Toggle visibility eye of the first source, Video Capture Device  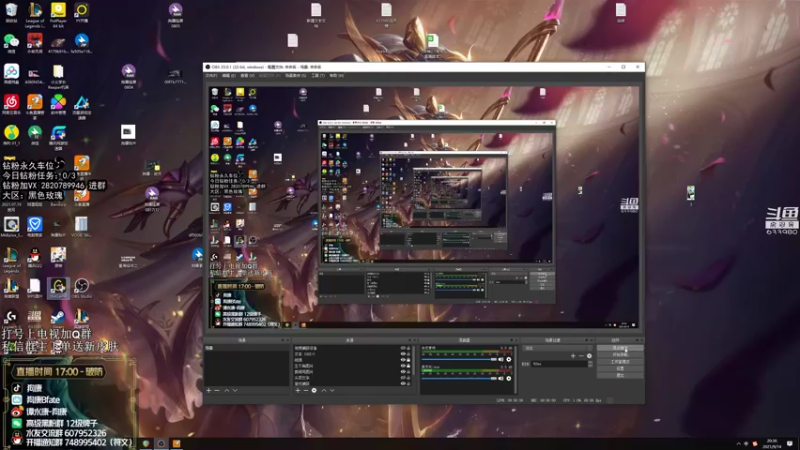(x=403, y=348)
